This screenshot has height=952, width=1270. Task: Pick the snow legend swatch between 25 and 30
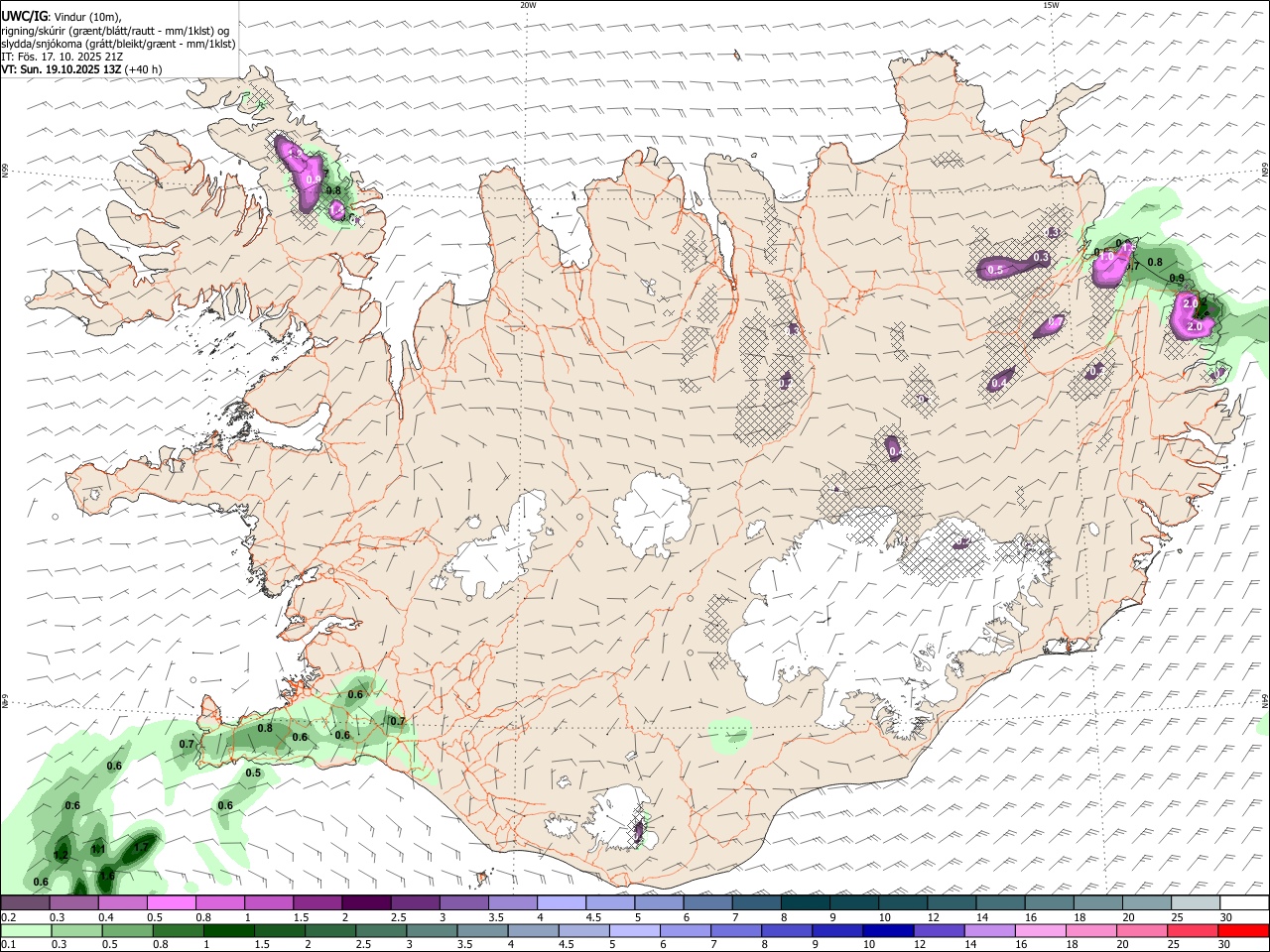(x=1196, y=902)
